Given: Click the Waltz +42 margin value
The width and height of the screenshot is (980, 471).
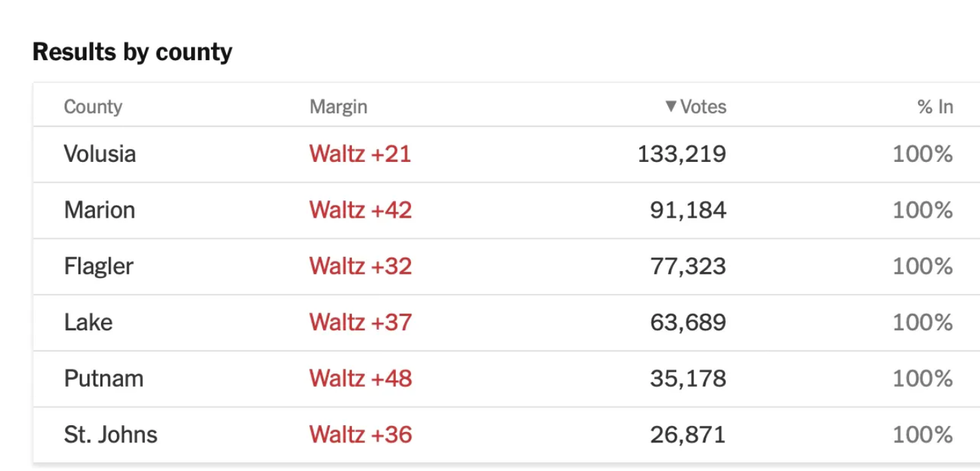Looking at the screenshot, I should pos(360,210).
